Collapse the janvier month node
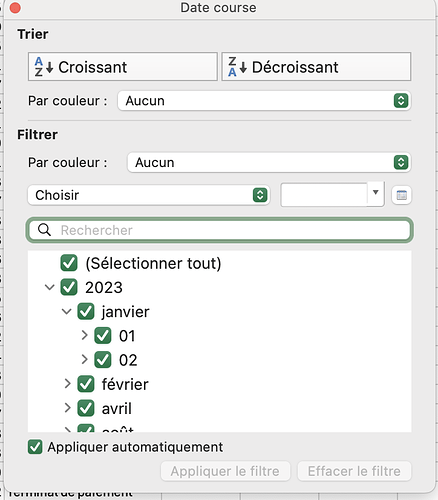Screen dimensions: 438x500 (67, 312)
